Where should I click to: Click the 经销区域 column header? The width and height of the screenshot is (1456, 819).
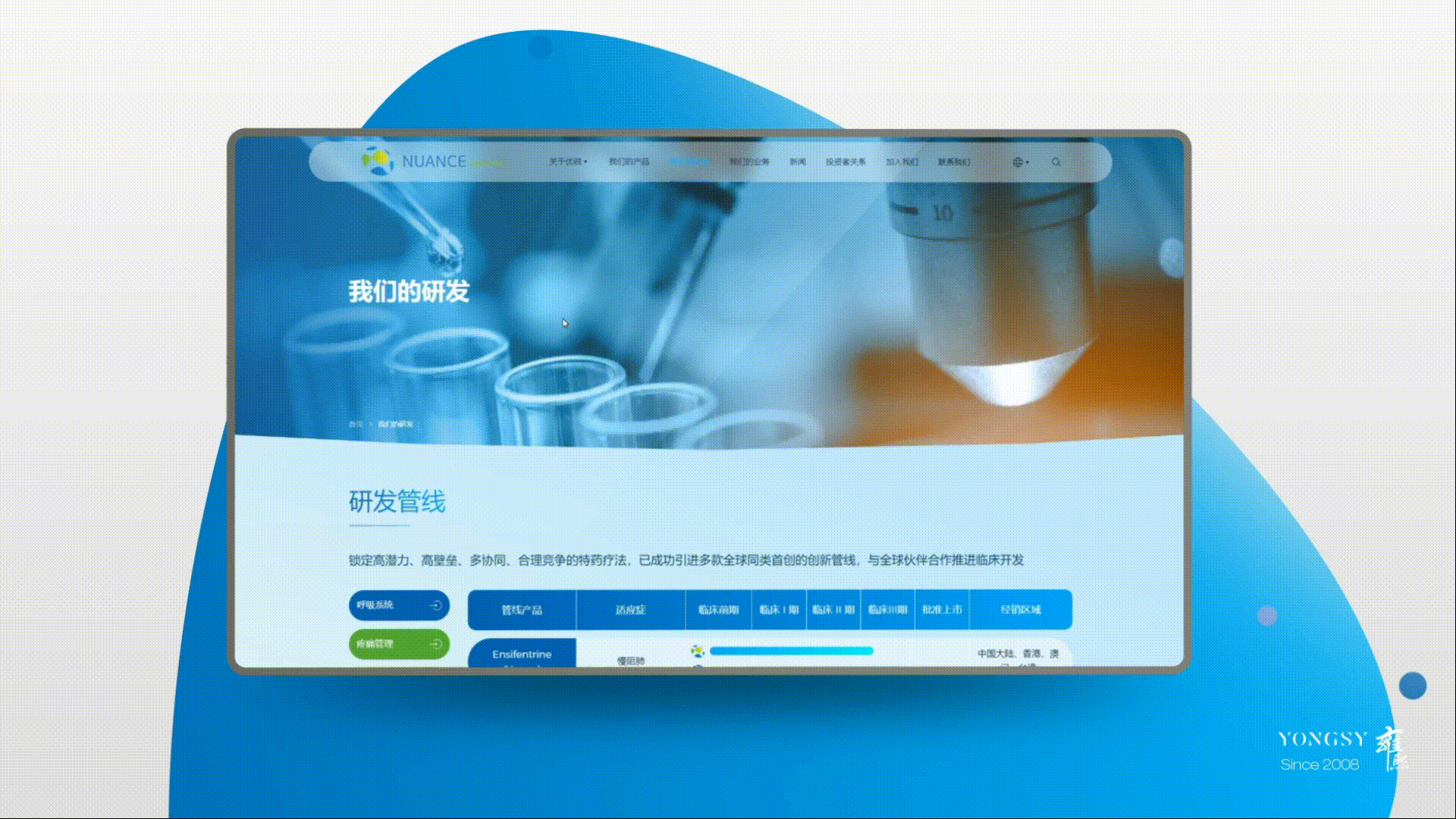(1021, 610)
